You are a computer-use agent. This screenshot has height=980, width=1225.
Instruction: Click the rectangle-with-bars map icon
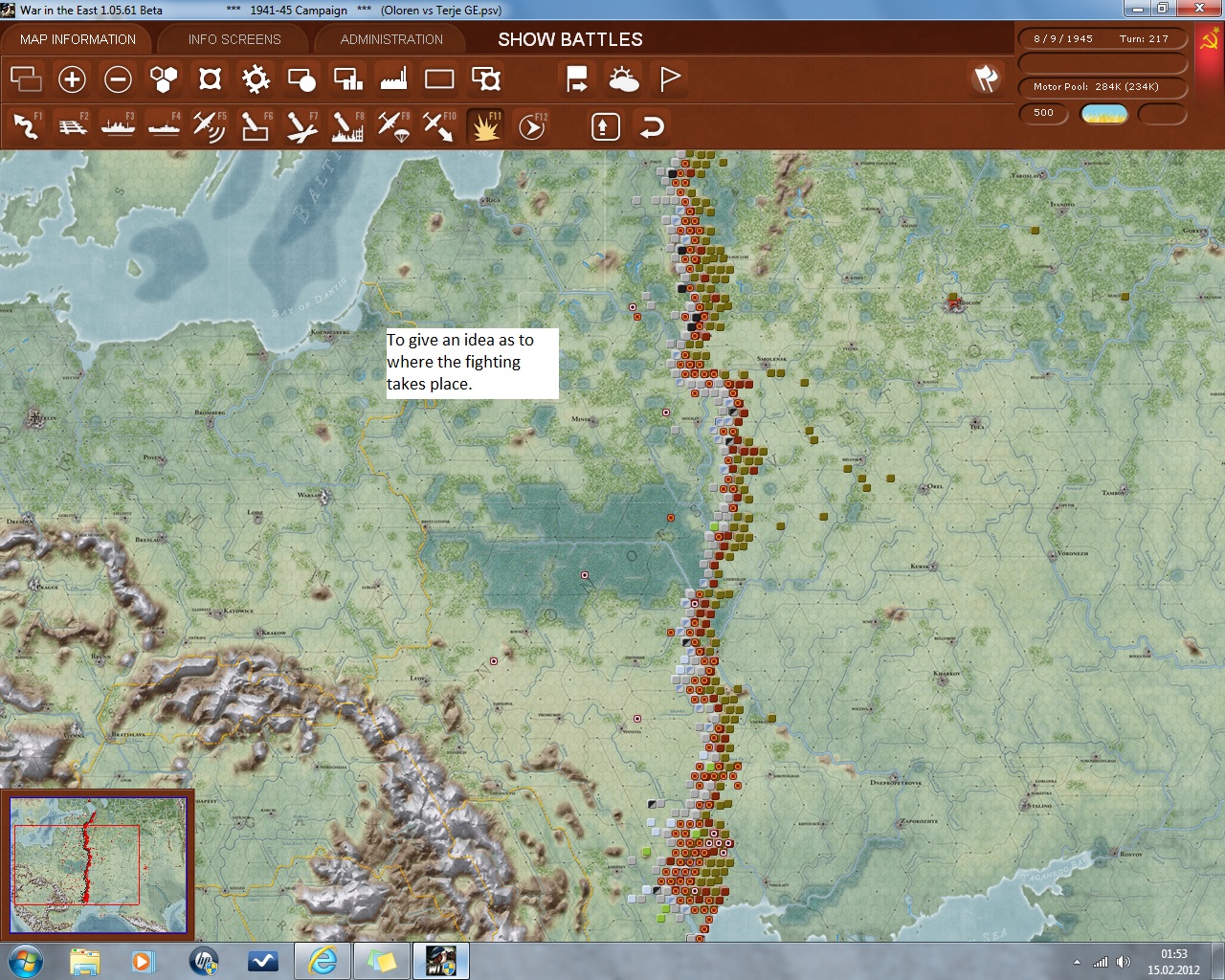(x=347, y=78)
